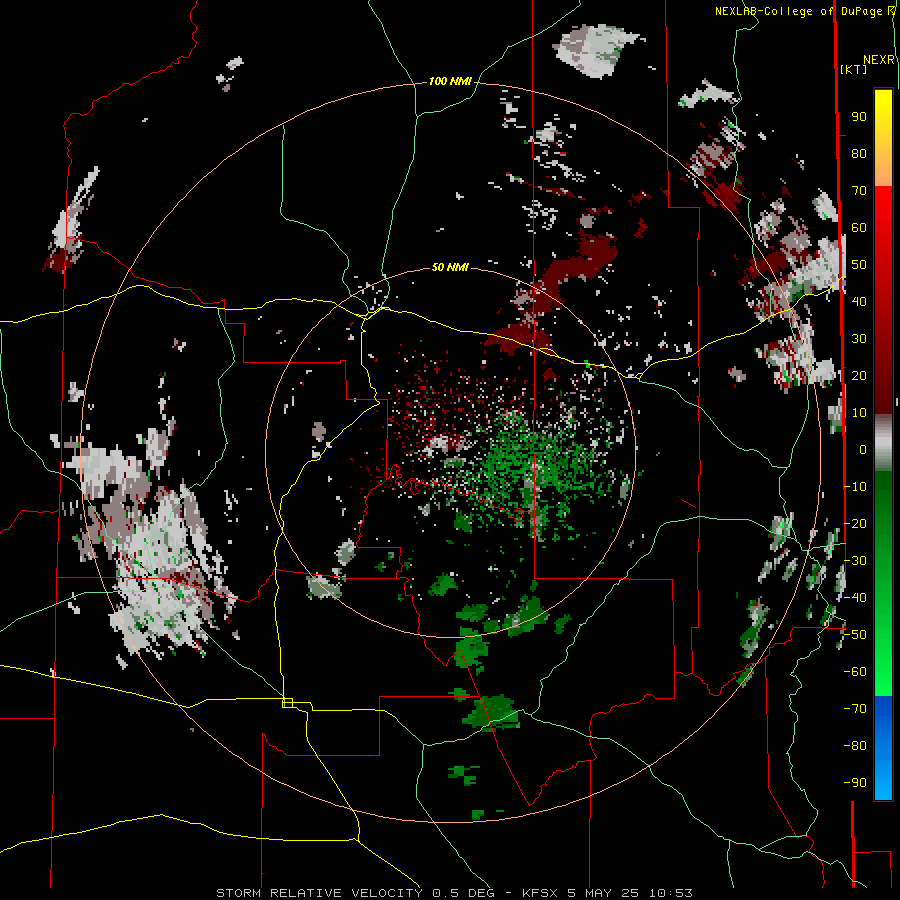The image size is (900, 900).
Task: Select the "NEXLAB-College of DuPage" header text
Action: click(800, 11)
